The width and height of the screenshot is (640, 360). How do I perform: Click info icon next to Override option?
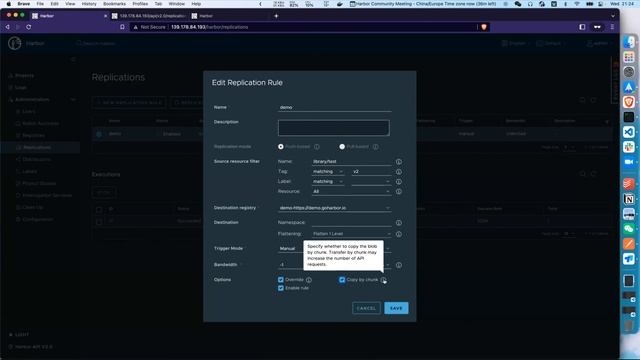pyautogui.click(x=309, y=280)
